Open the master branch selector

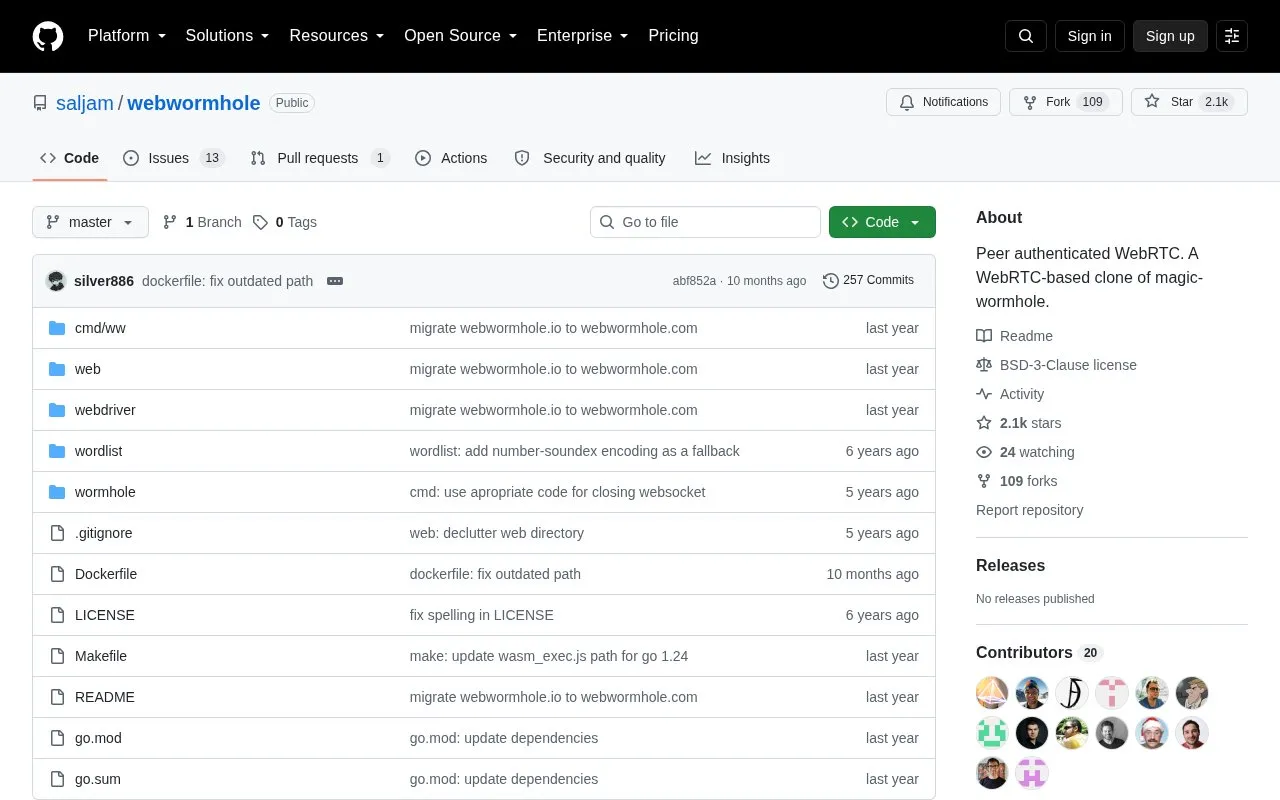90,222
